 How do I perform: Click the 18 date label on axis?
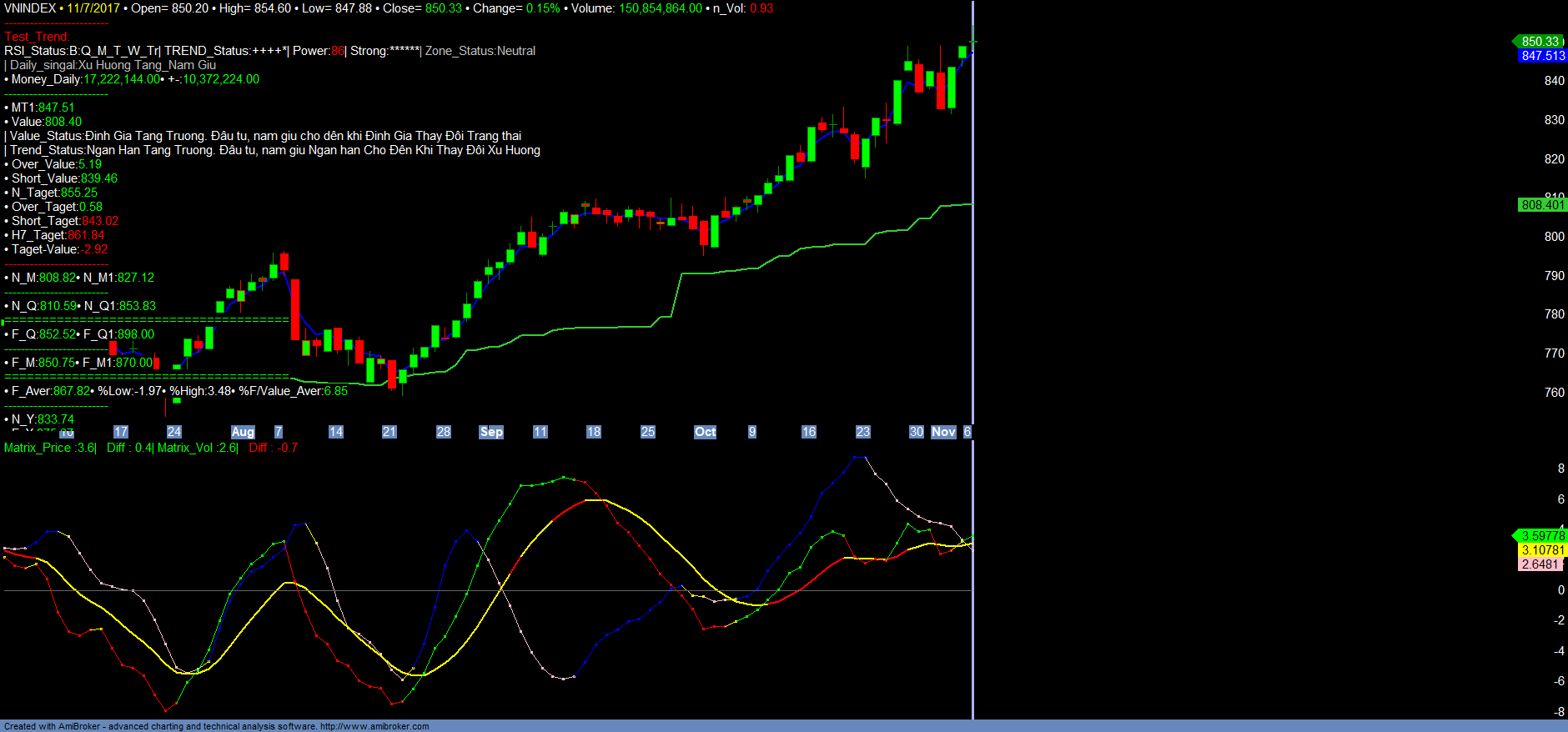coord(594,432)
